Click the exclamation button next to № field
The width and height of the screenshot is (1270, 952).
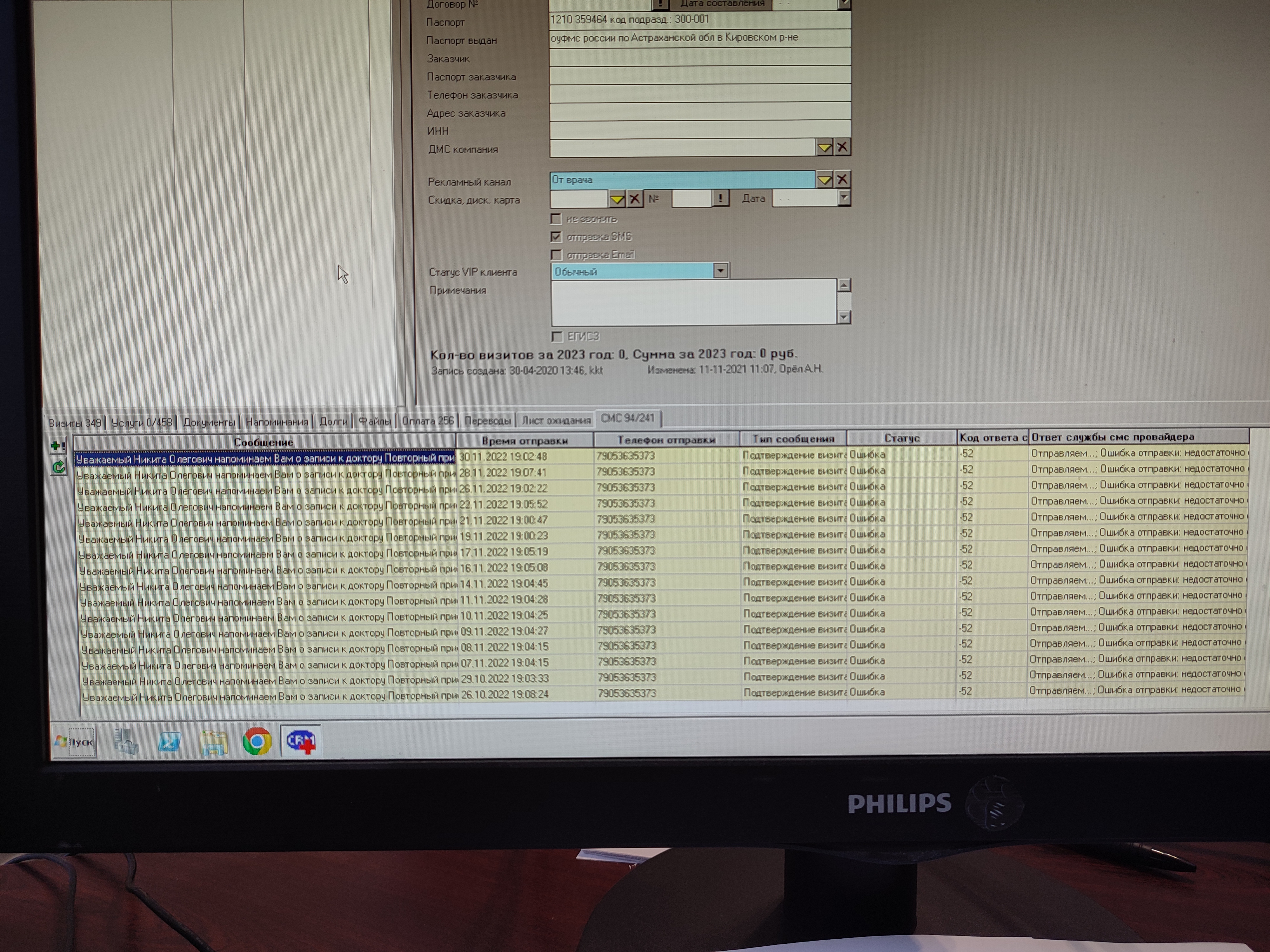tap(720, 199)
